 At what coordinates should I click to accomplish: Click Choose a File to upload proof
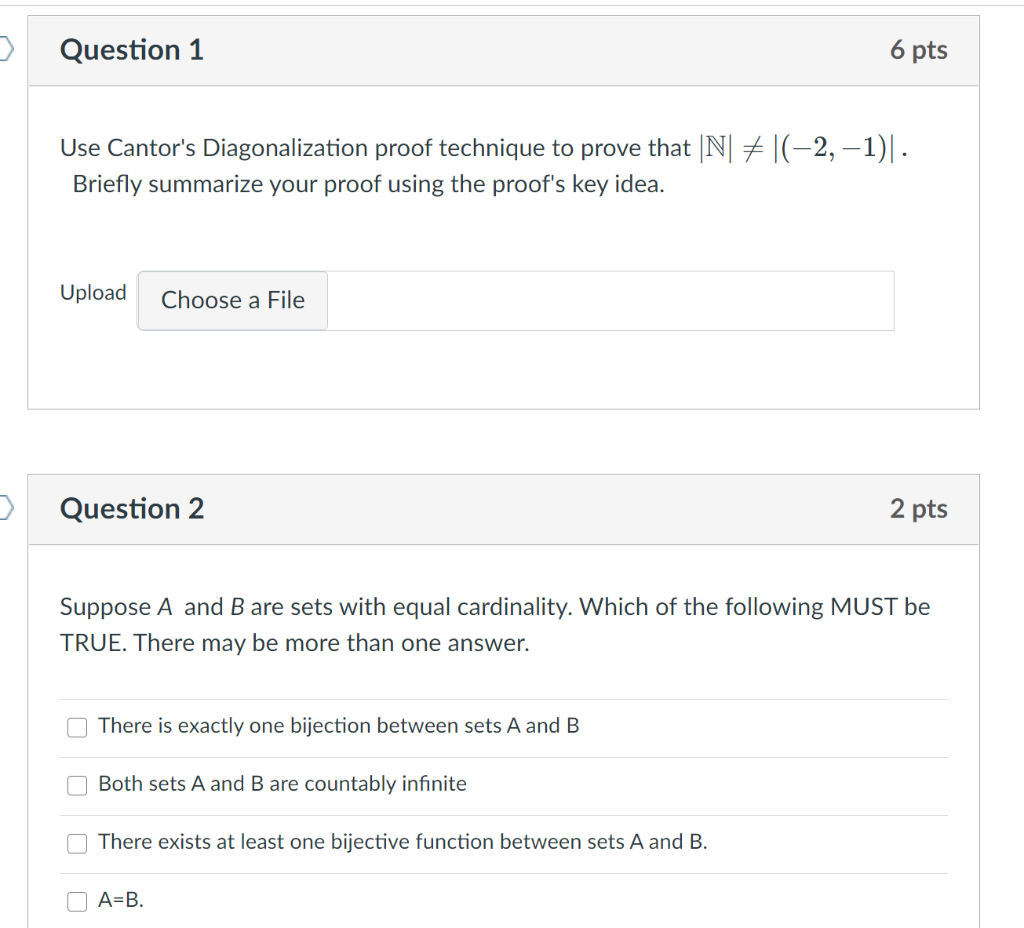tap(232, 300)
